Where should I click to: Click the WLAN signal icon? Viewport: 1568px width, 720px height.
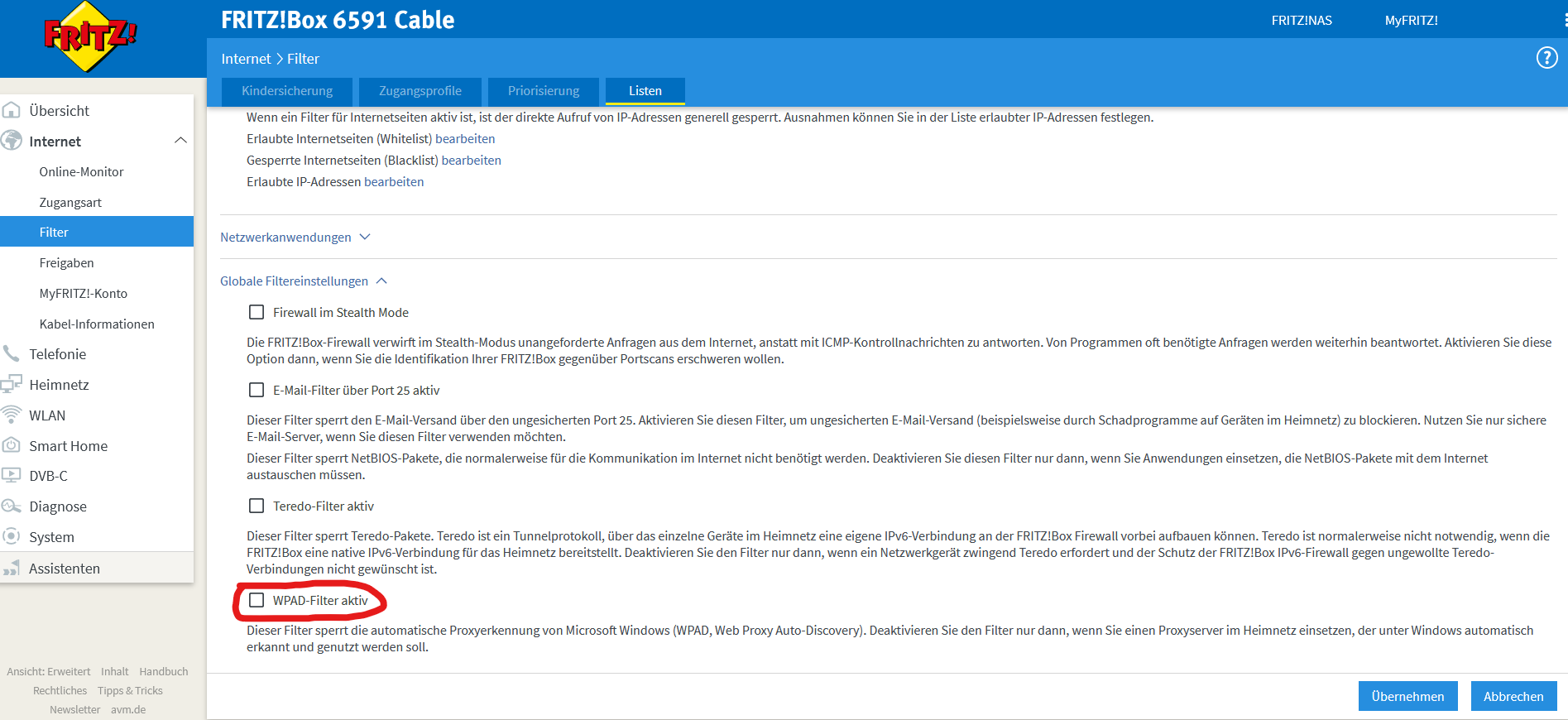tap(12, 415)
